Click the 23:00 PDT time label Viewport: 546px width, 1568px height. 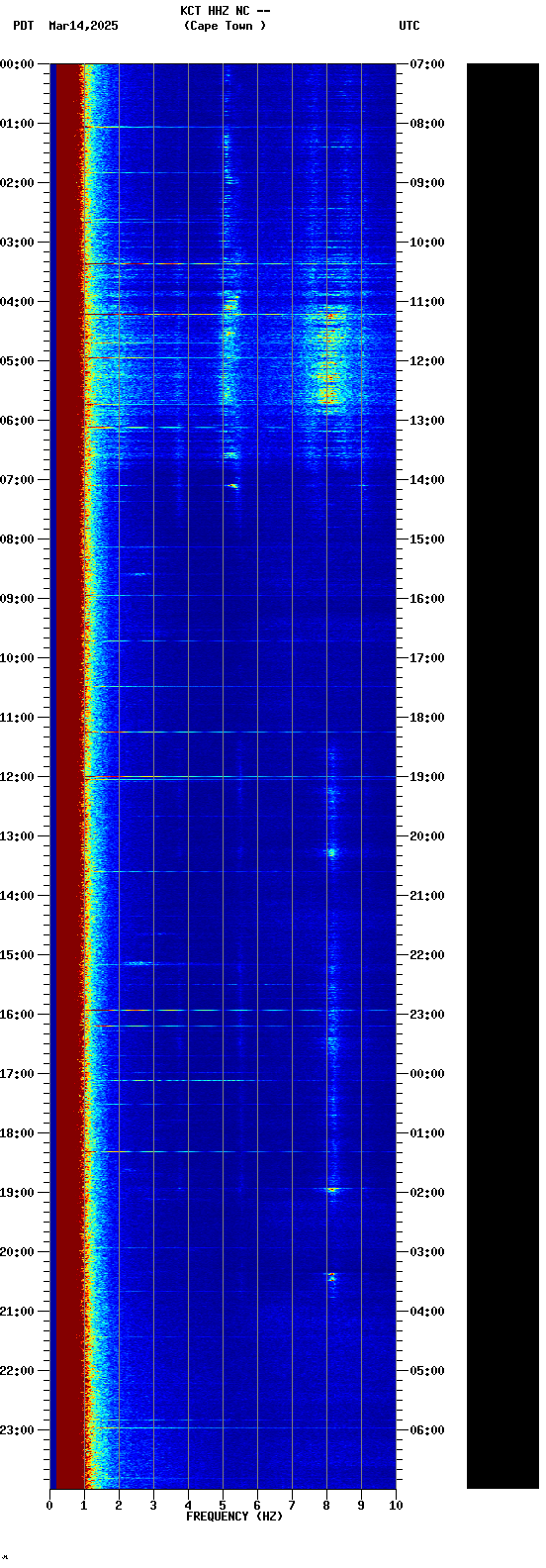tap(18, 1430)
